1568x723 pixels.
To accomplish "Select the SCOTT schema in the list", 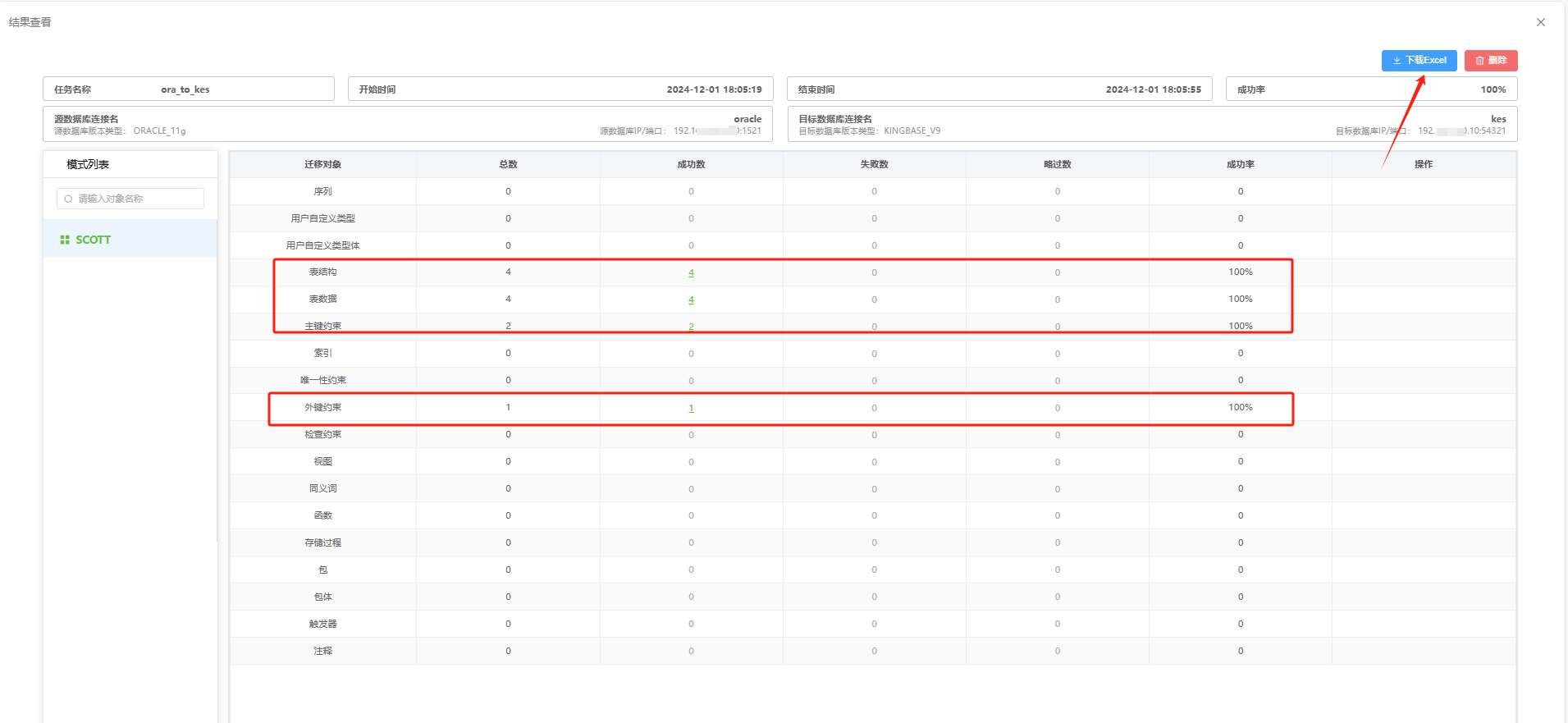I will [130, 240].
